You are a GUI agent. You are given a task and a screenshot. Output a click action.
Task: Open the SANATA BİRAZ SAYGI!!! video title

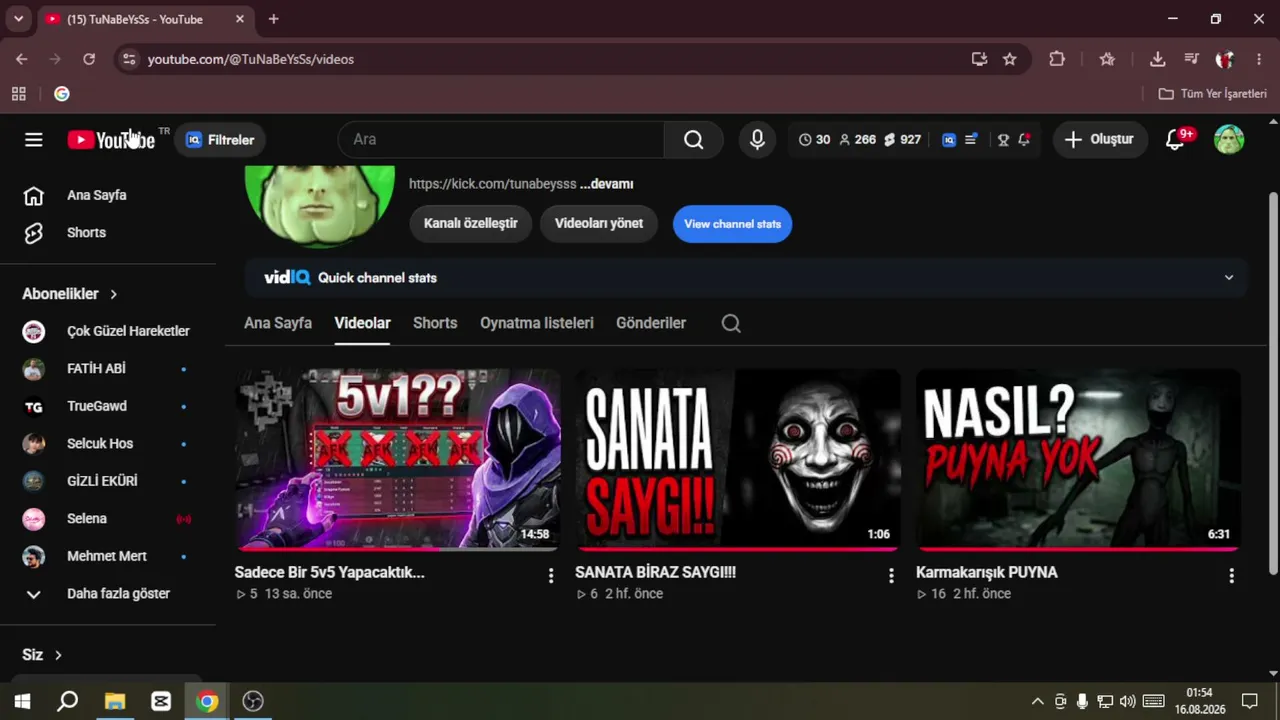(x=656, y=573)
